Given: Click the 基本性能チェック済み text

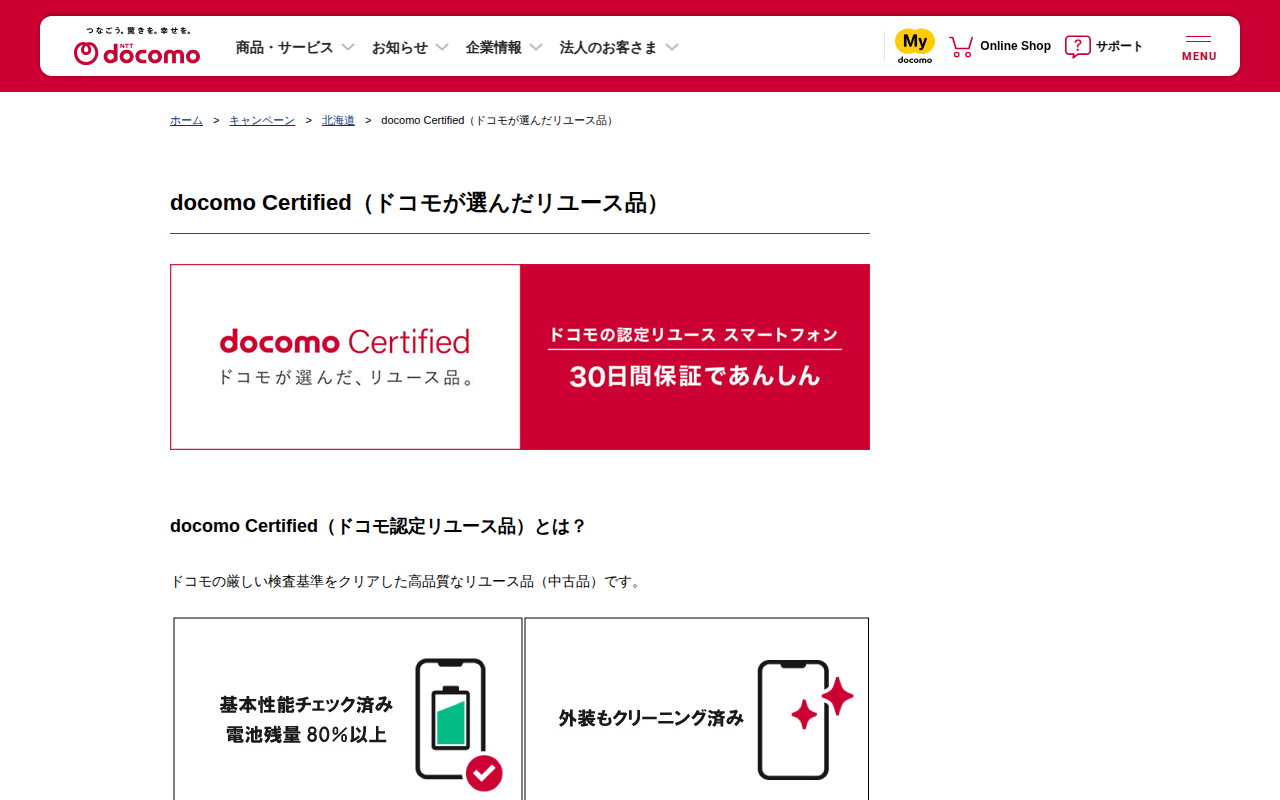Looking at the screenshot, I should [x=306, y=704].
